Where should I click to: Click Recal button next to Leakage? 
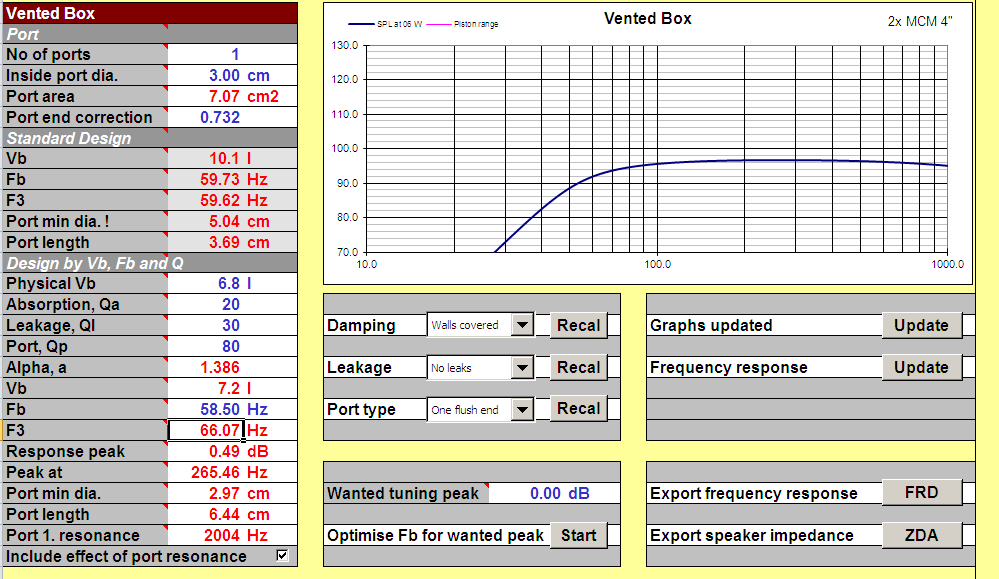point(579,368)
